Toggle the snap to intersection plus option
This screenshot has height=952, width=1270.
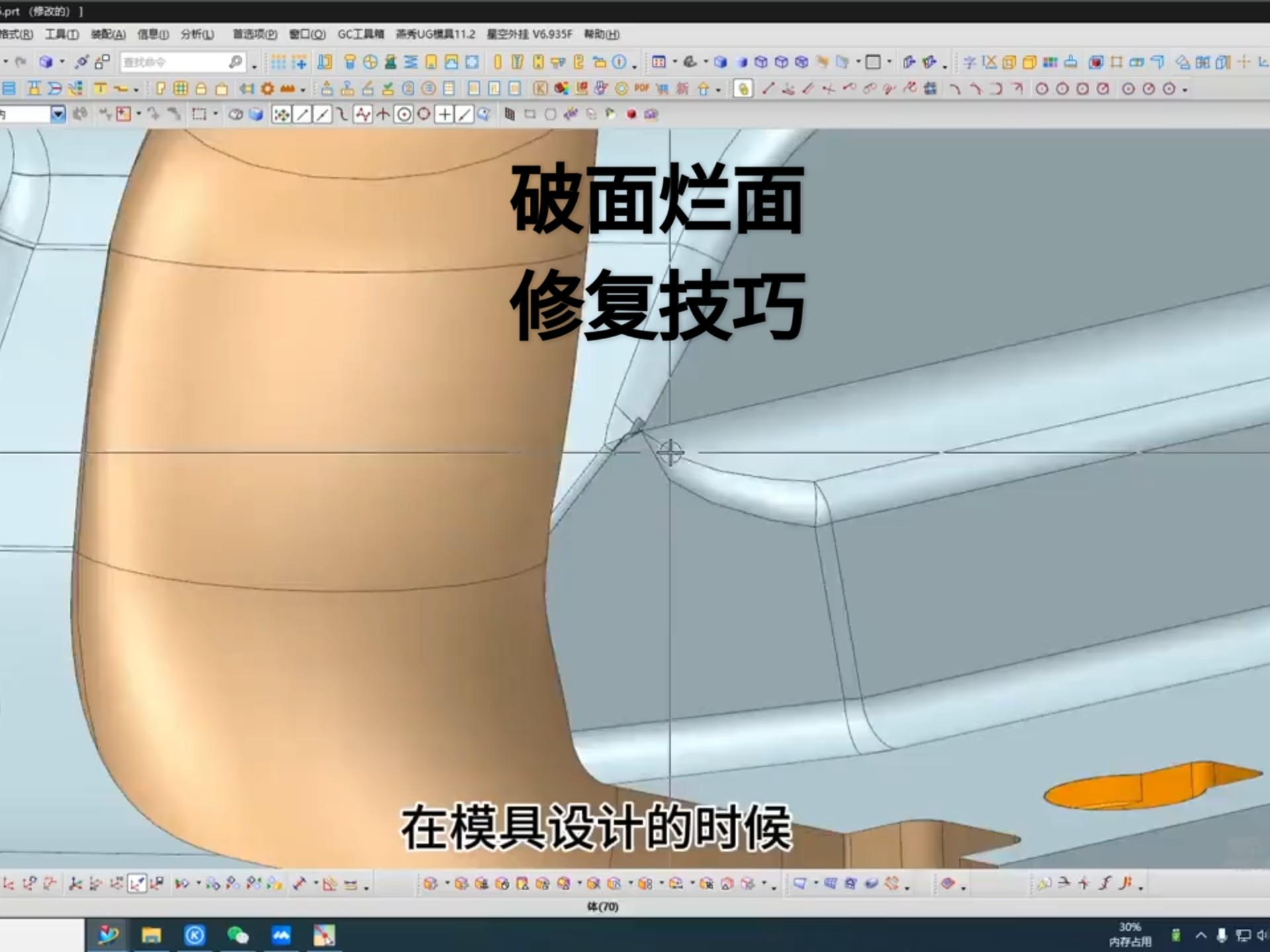pos(445,114)
